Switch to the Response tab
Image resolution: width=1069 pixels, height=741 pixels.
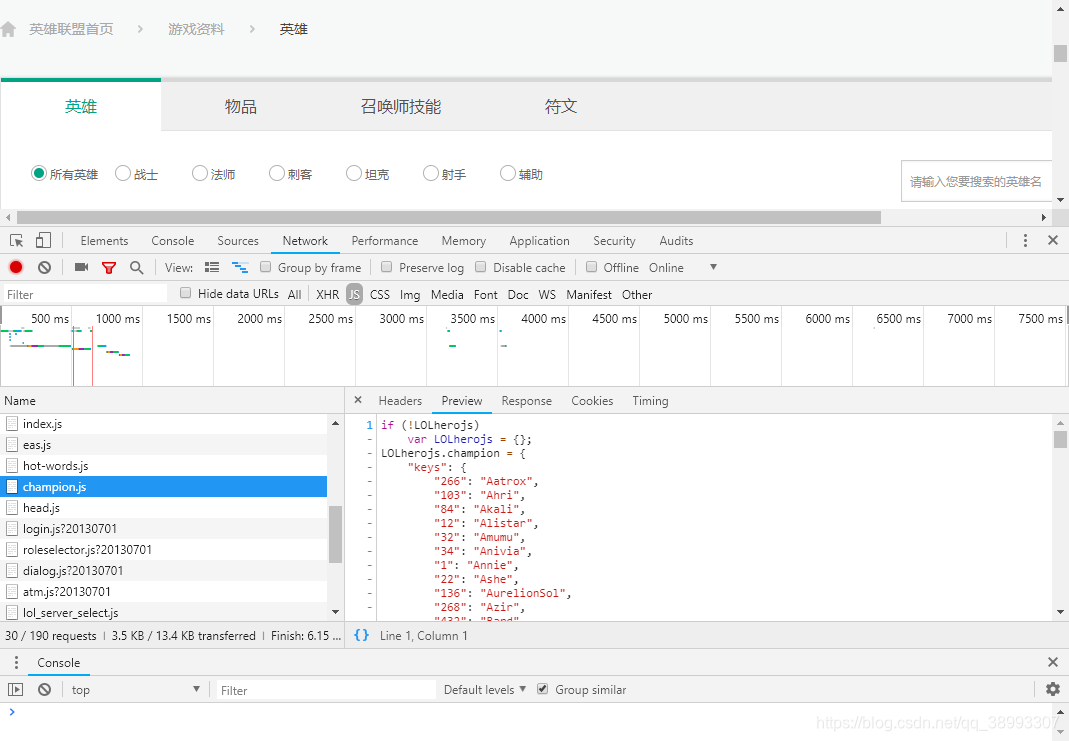click(526, 401)
